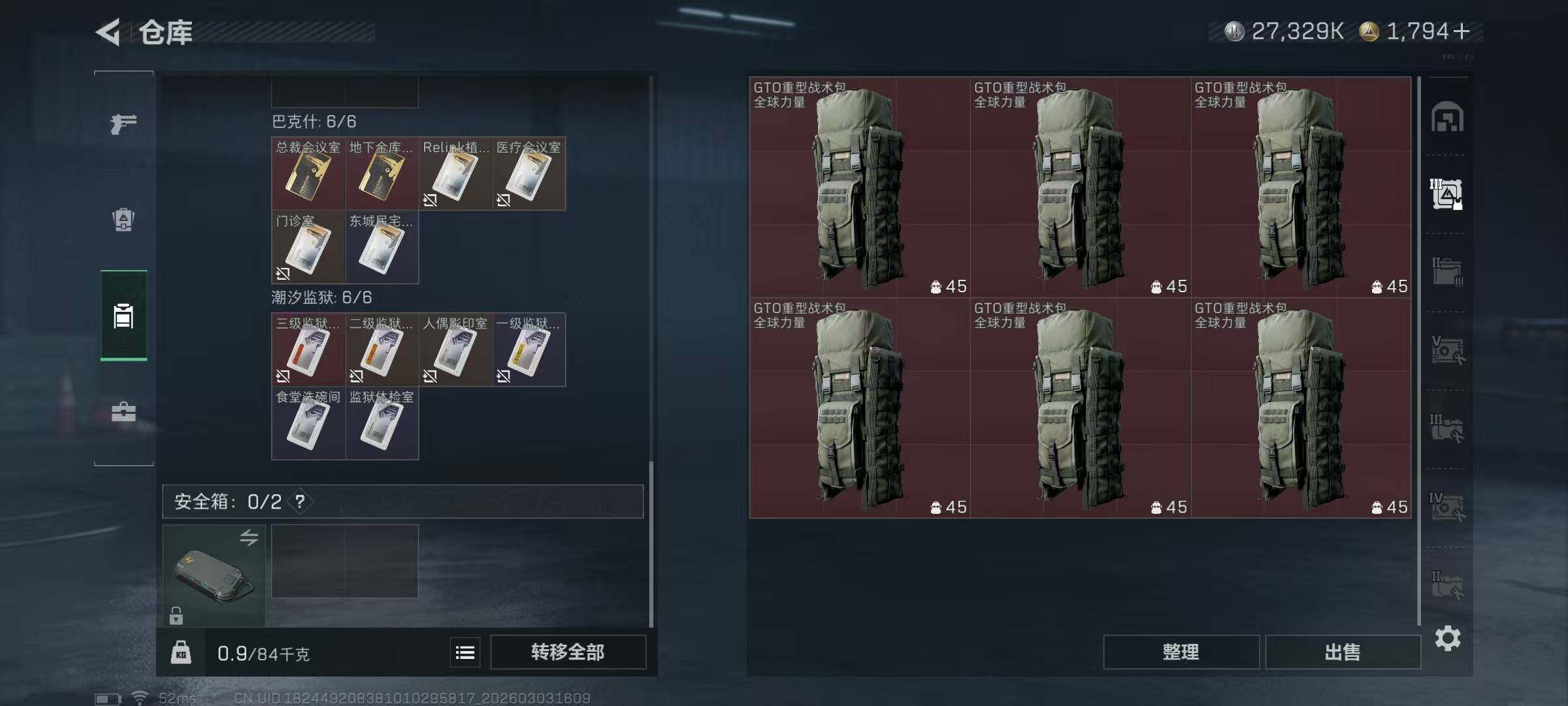
Task: Select the briefcase category in left sidebar
Action: pyautogui.click(x=123, y=412)
